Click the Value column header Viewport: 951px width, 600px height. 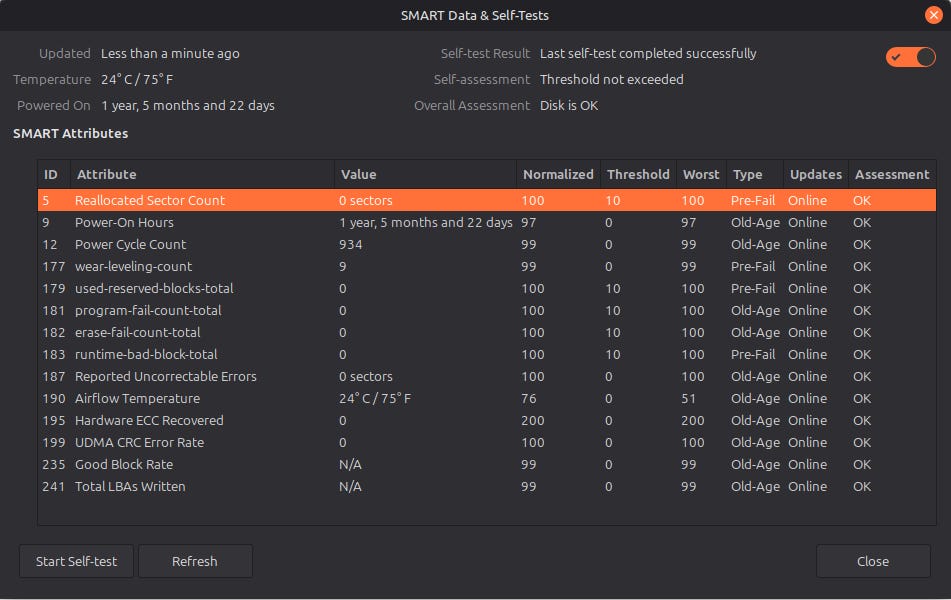click(359, 174)
